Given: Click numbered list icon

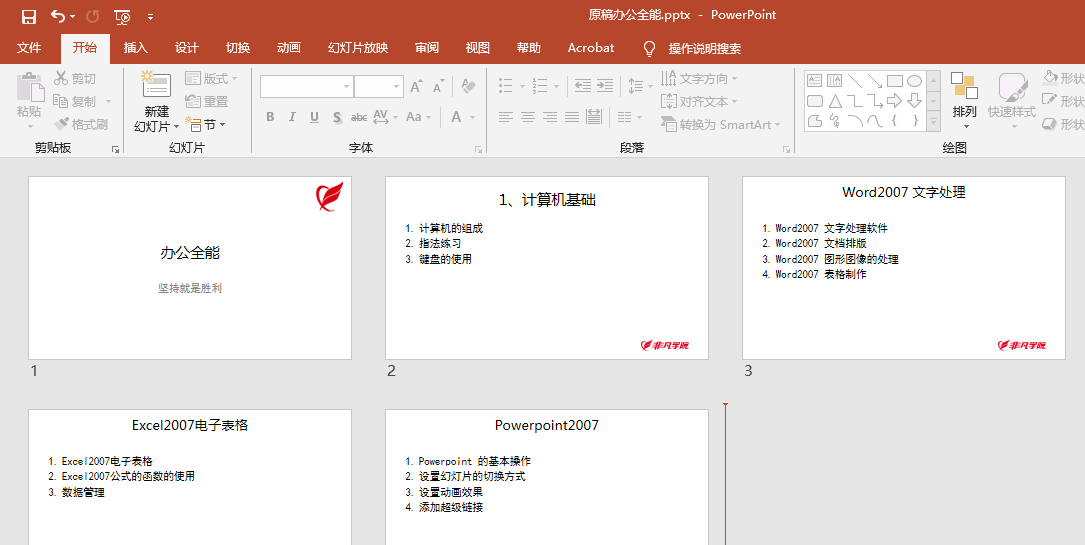Looking at the screenshot, I should (x=541, y=86).
